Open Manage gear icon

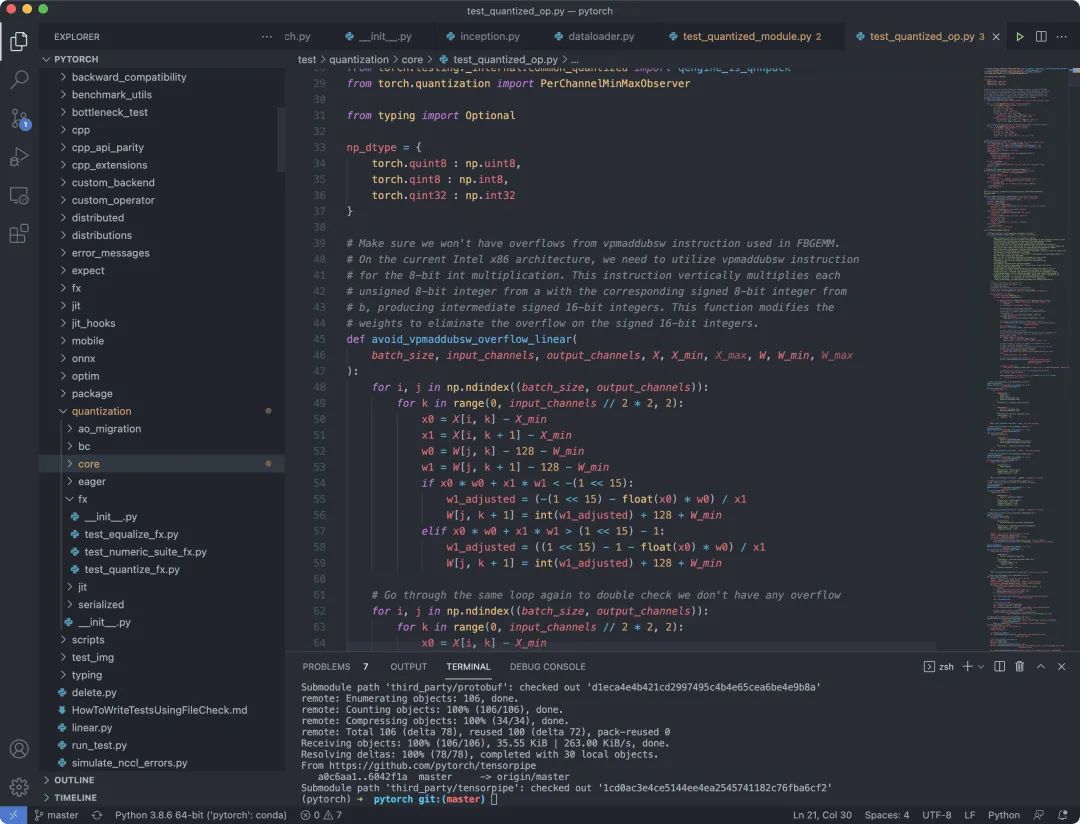tap(19, 787)
